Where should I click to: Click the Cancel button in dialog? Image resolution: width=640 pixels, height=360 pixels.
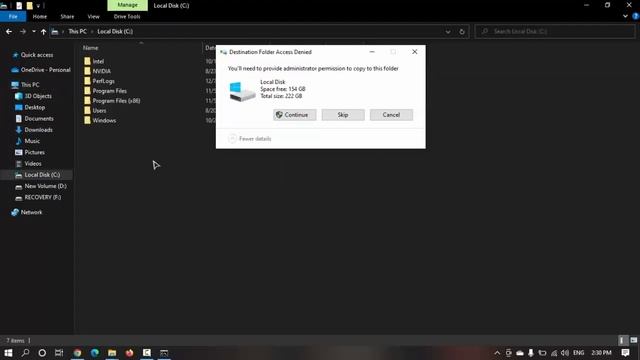tap(391, 115)
